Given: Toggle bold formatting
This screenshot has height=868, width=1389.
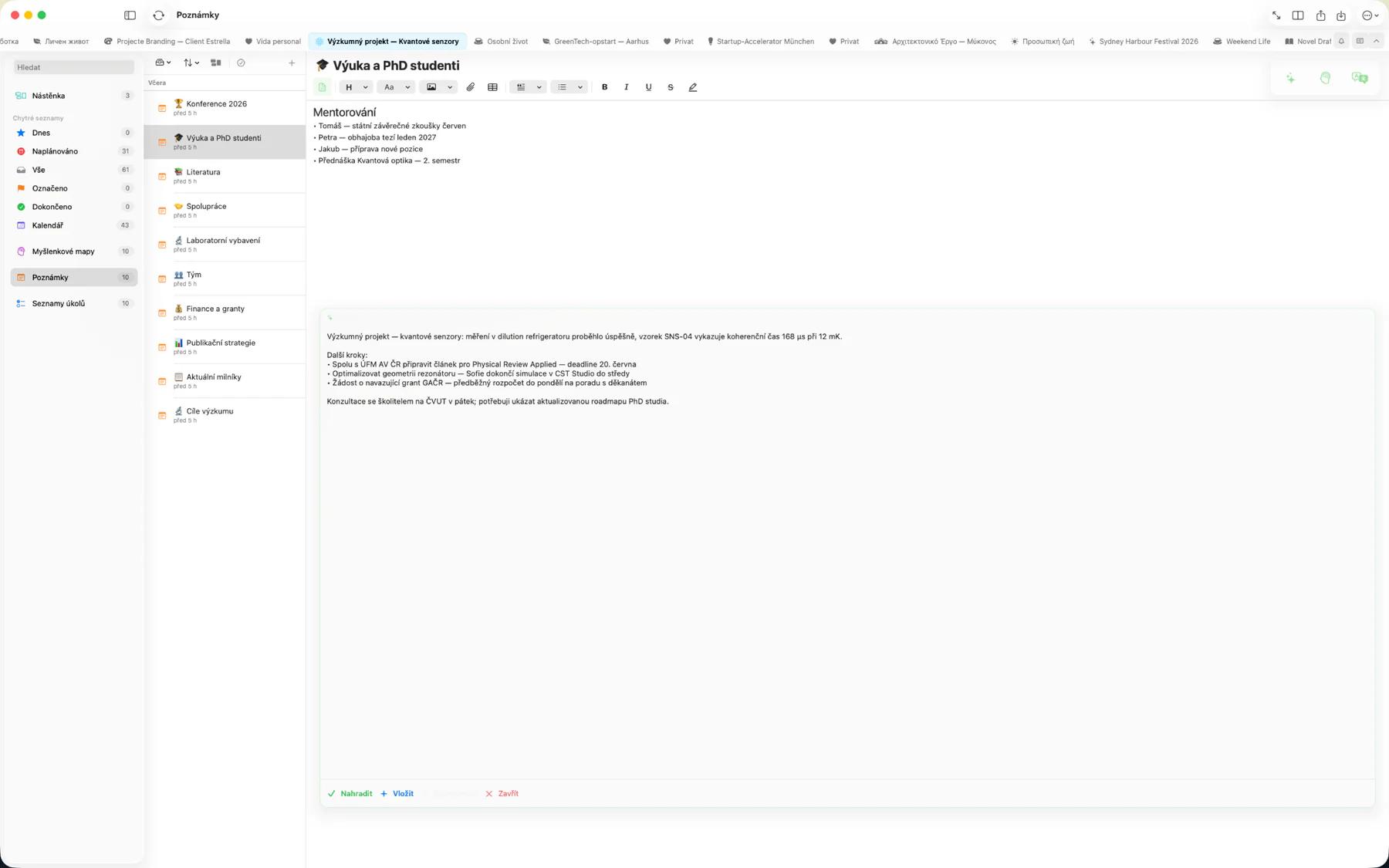Looking at the screenshot, I should pos(604,87).
